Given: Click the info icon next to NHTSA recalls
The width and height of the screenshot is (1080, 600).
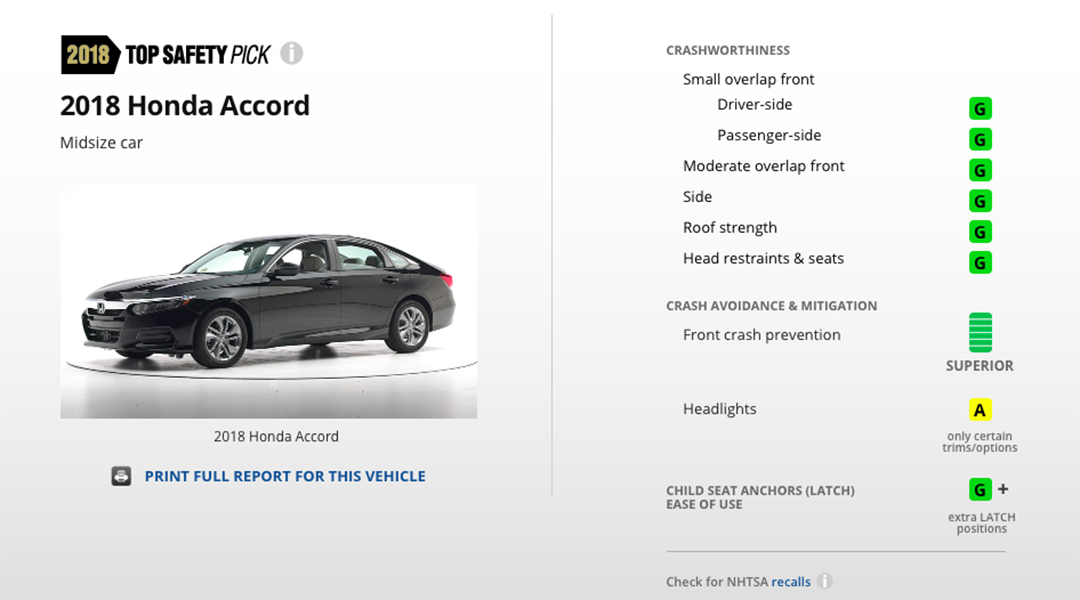Looking at the screenshot, I should click(x=824, y=581).
